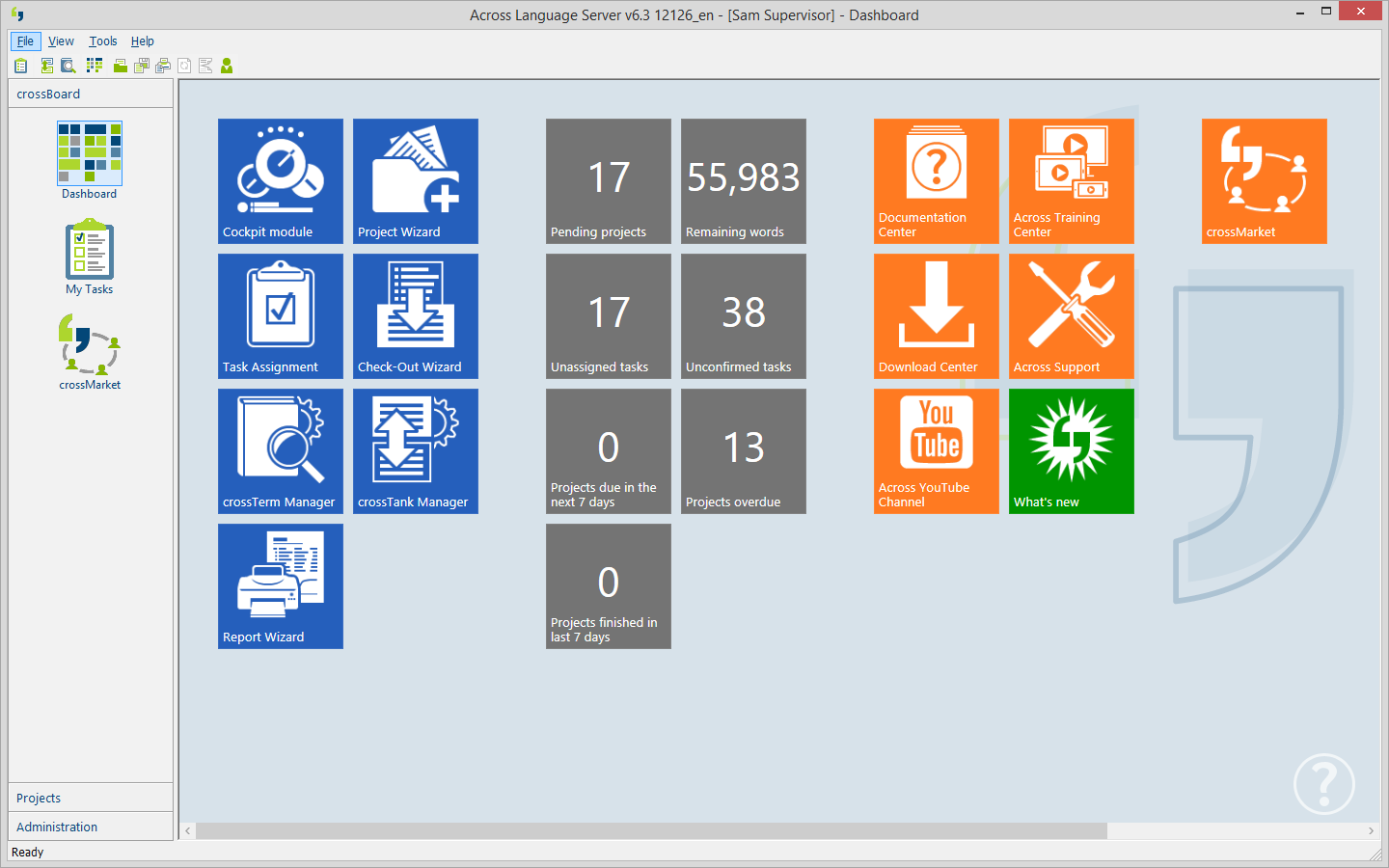The height and width of the screenshot is (868, 1389).
Task: Open the Unconfirmed tasks tile
Action: (x=744, y=316)
